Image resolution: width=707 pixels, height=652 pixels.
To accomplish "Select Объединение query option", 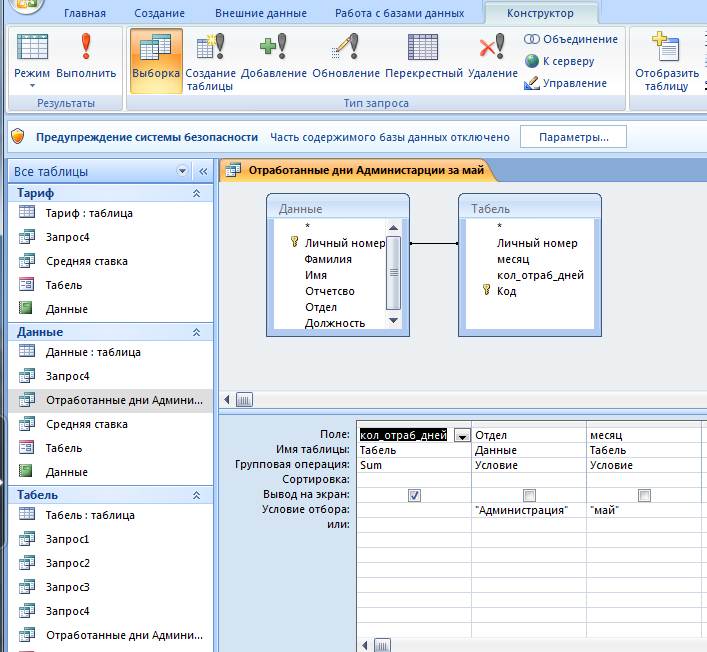I will pos(571,39).
